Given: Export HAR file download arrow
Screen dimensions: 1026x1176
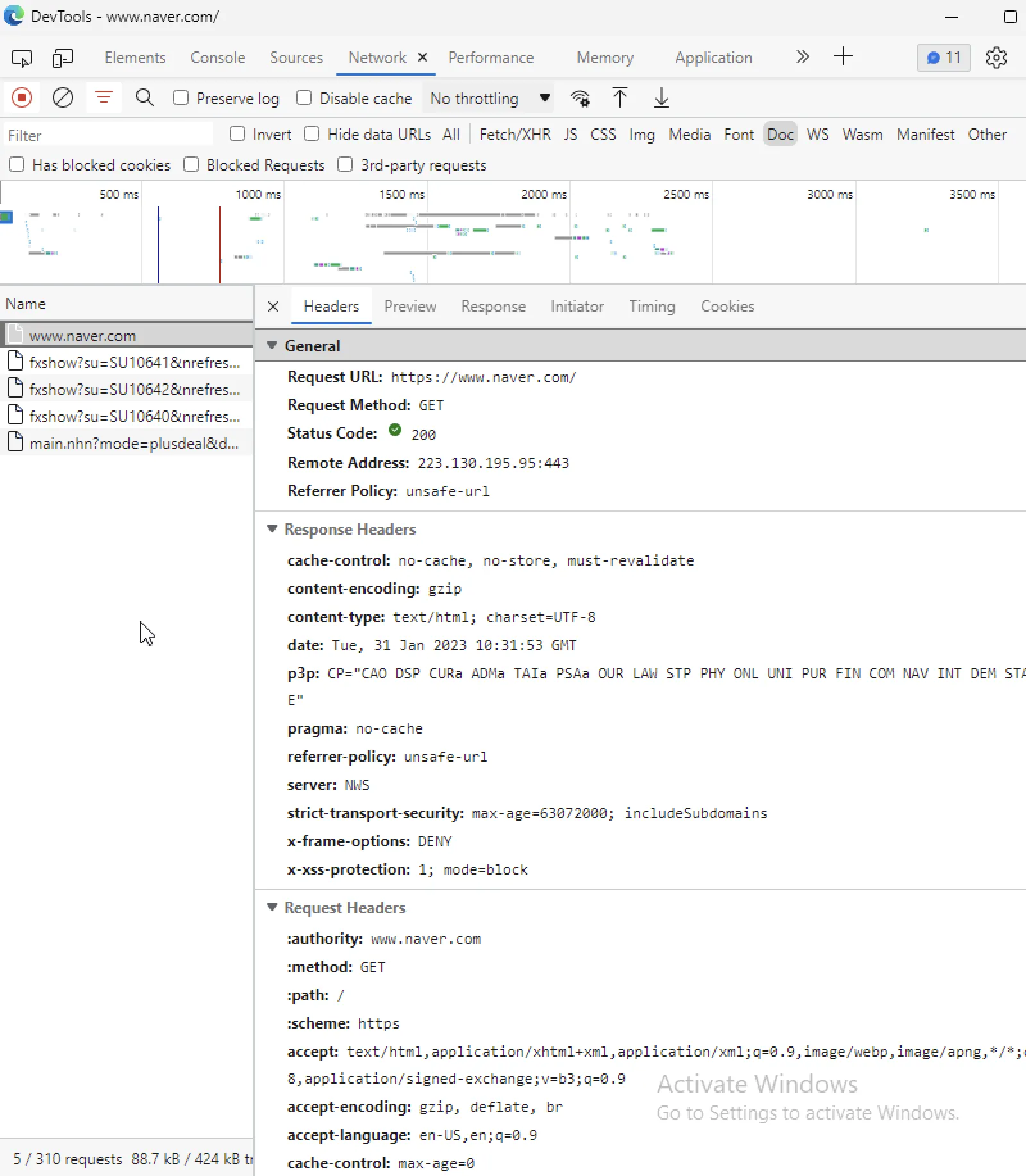Looking at the screenshot, I should click(x=661, y=98).
